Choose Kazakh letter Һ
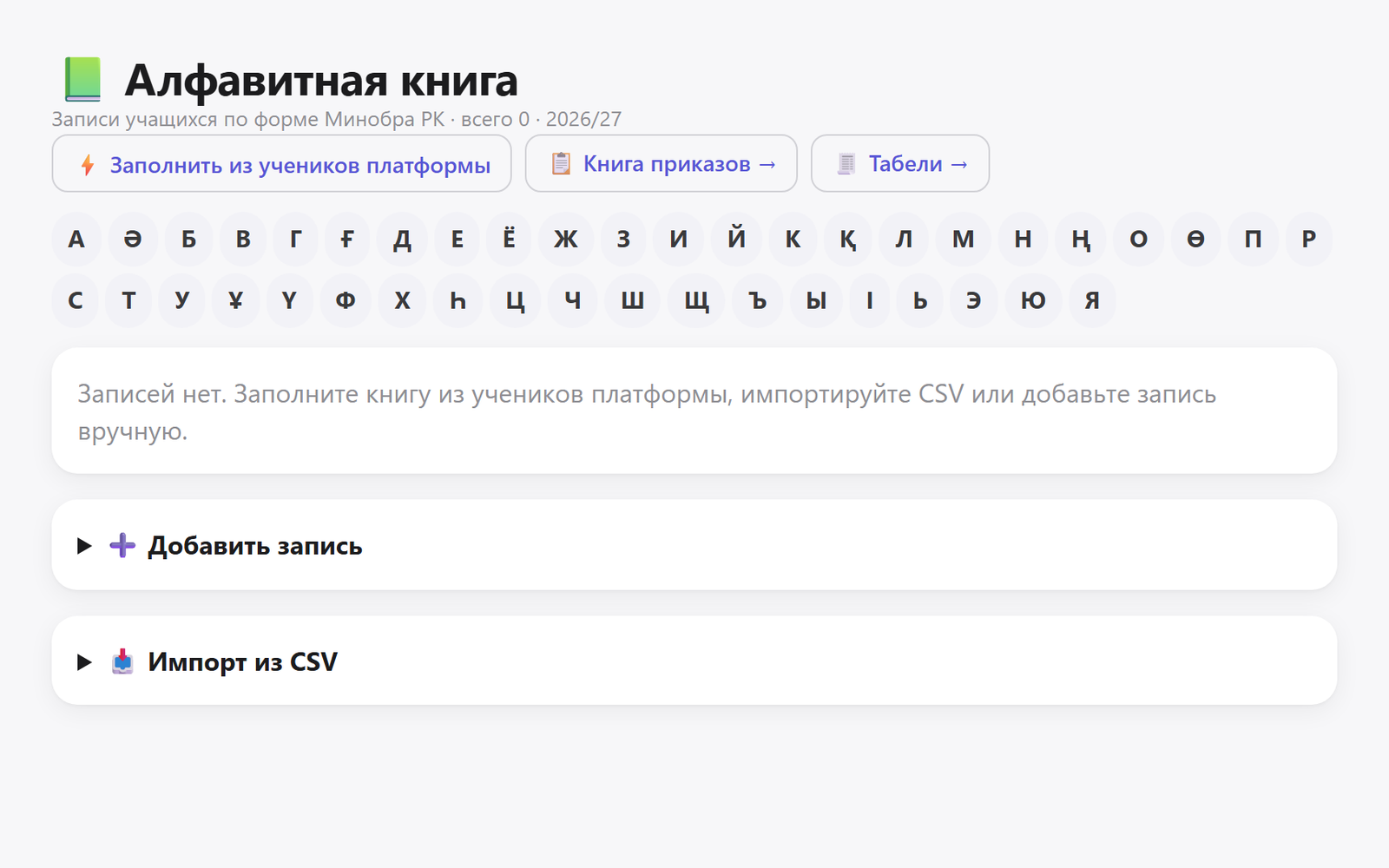 (458, 300)
